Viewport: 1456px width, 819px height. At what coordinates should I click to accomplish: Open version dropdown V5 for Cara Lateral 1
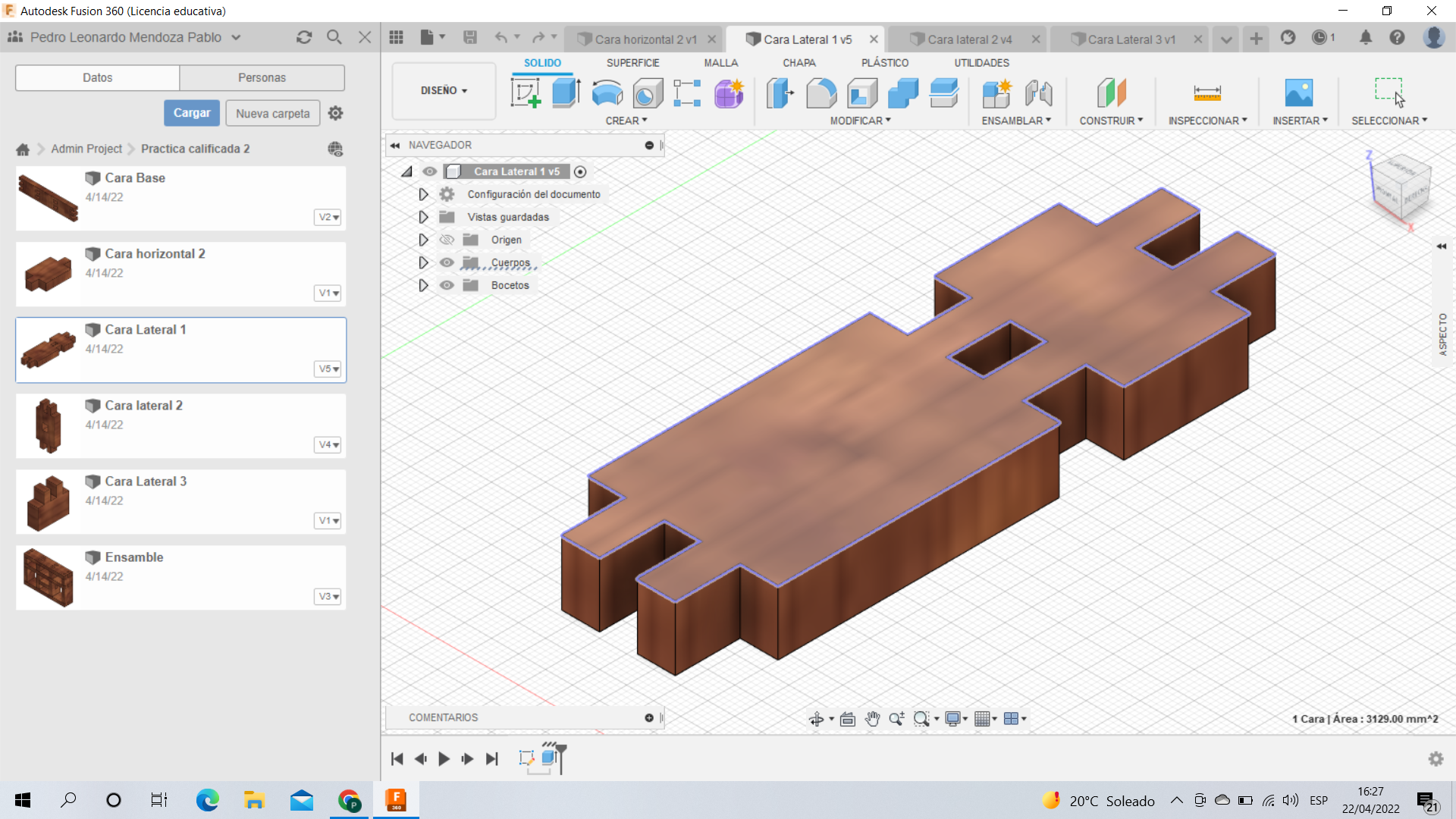[x=328, y=369]
